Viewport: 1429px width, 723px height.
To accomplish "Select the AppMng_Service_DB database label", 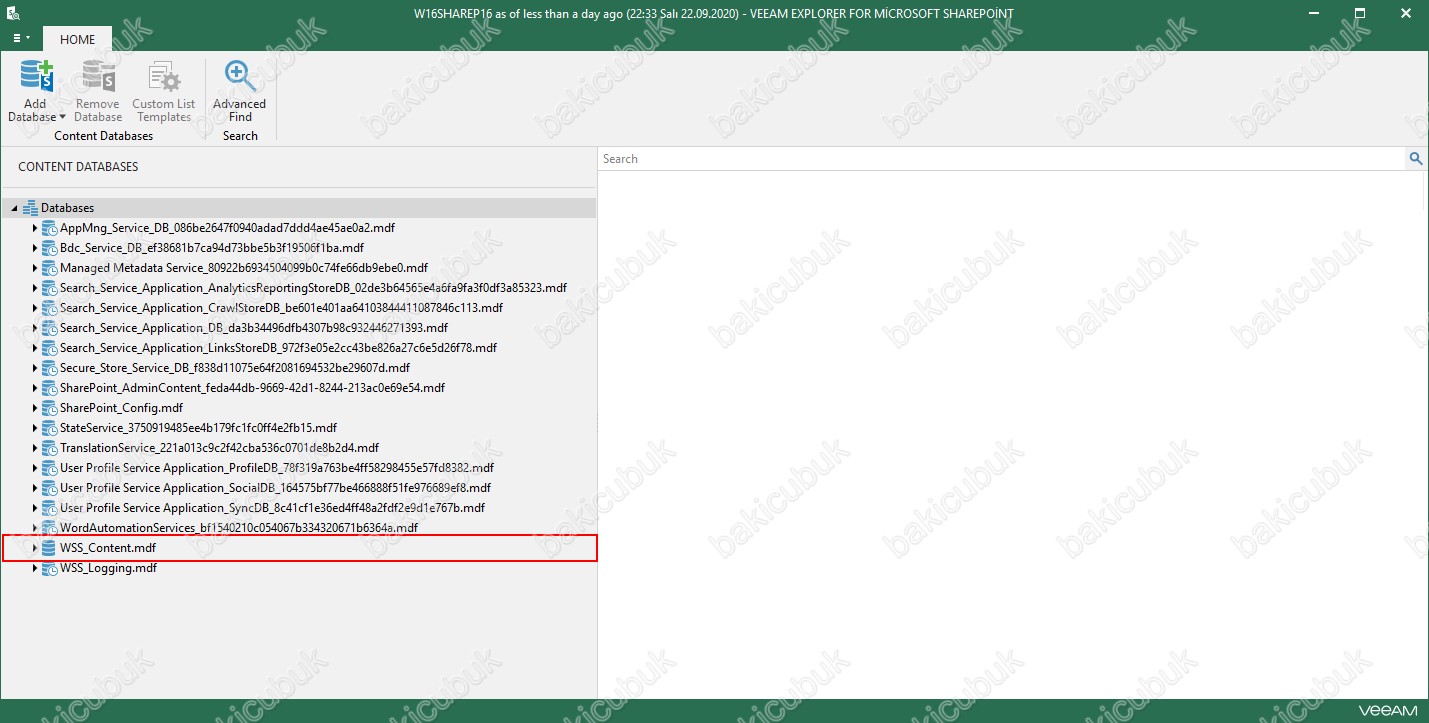I will point(227,228).
